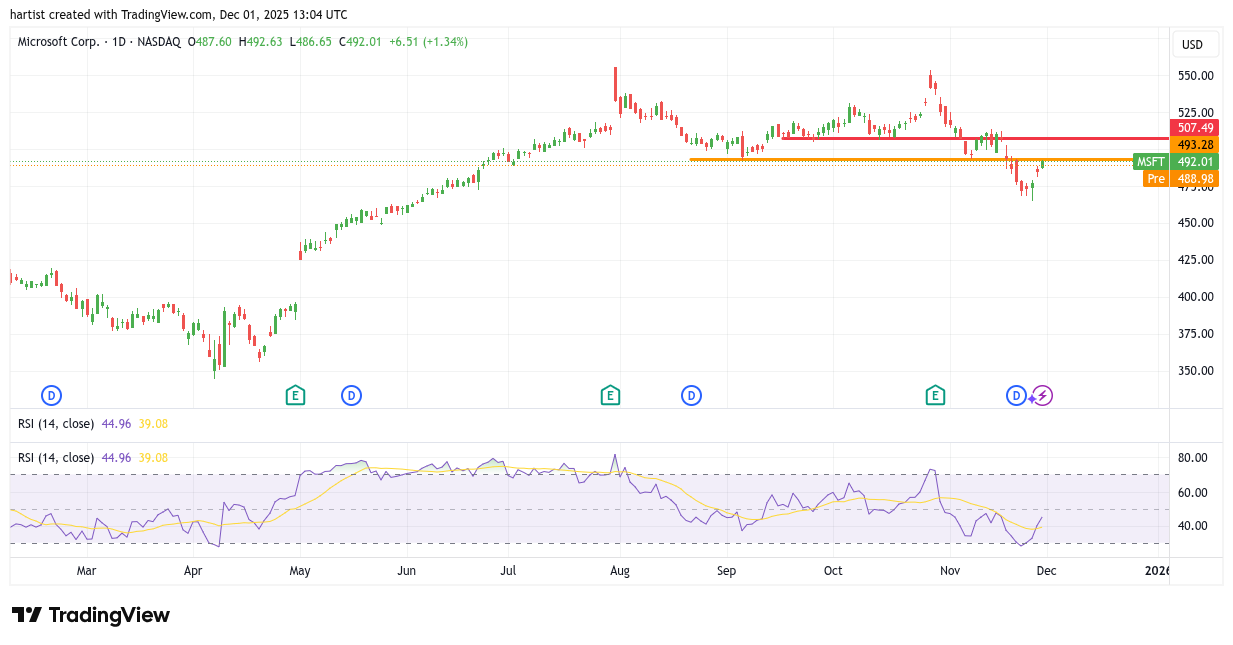Click the green MSFT 492.01 price tag
This screenshot has height=645, width=1233.
tap(1177, 162)
